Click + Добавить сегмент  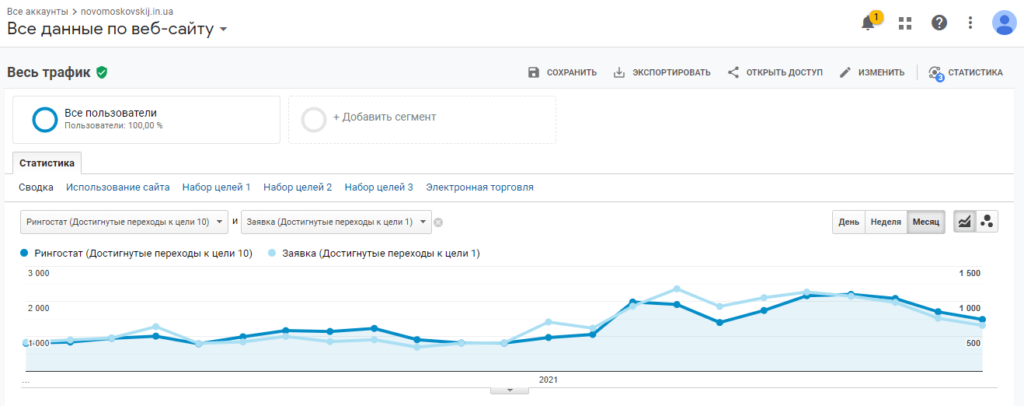click(x=422, y=119)
